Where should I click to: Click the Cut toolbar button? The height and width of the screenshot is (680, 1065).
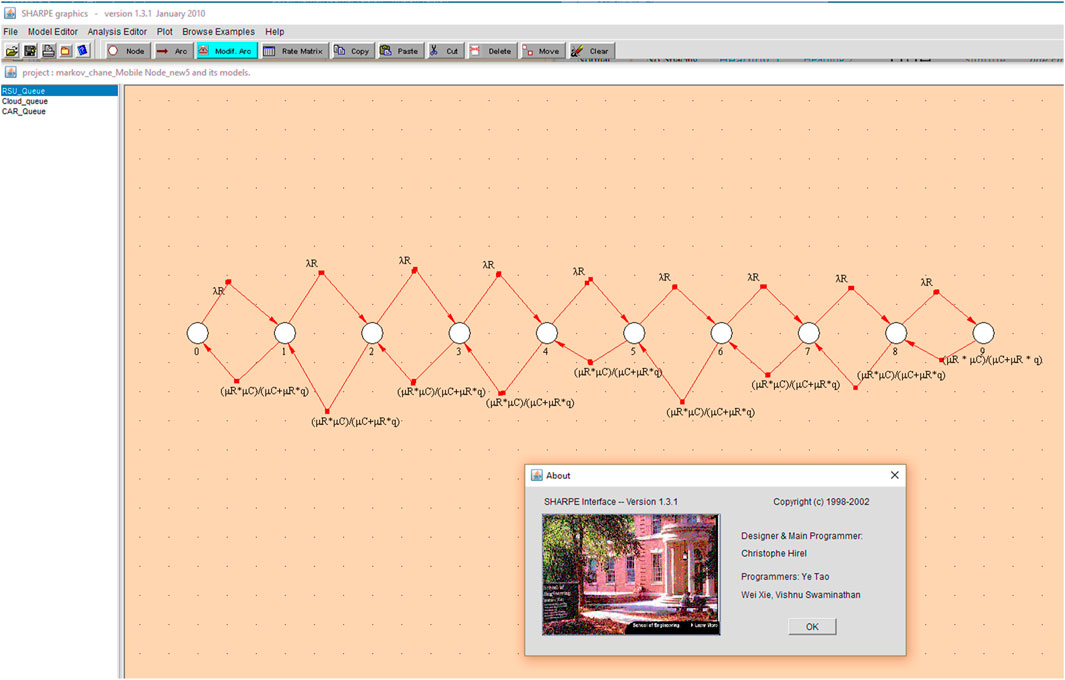[x=444, y=50]
